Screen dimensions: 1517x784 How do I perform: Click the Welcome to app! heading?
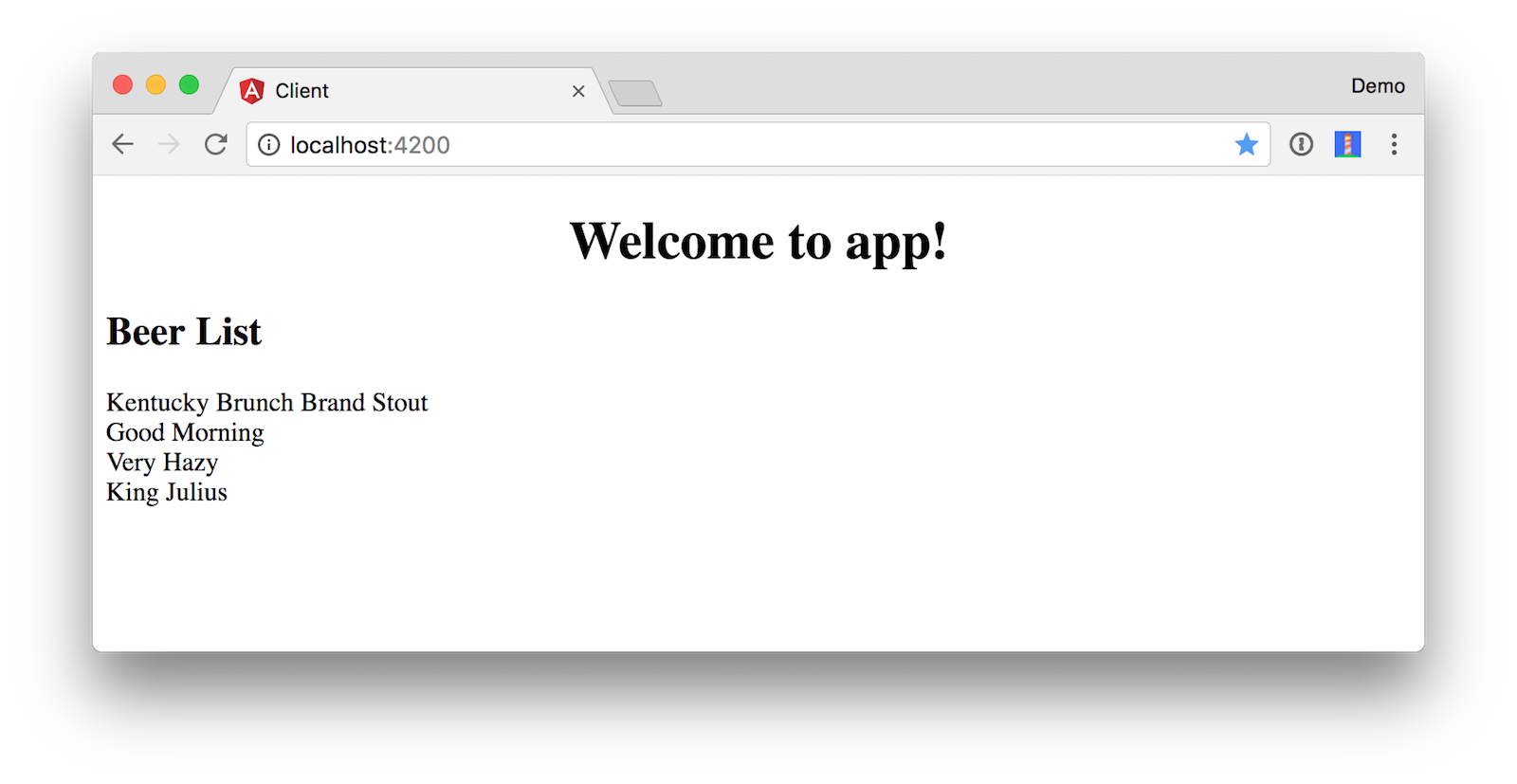coord(758,241)
